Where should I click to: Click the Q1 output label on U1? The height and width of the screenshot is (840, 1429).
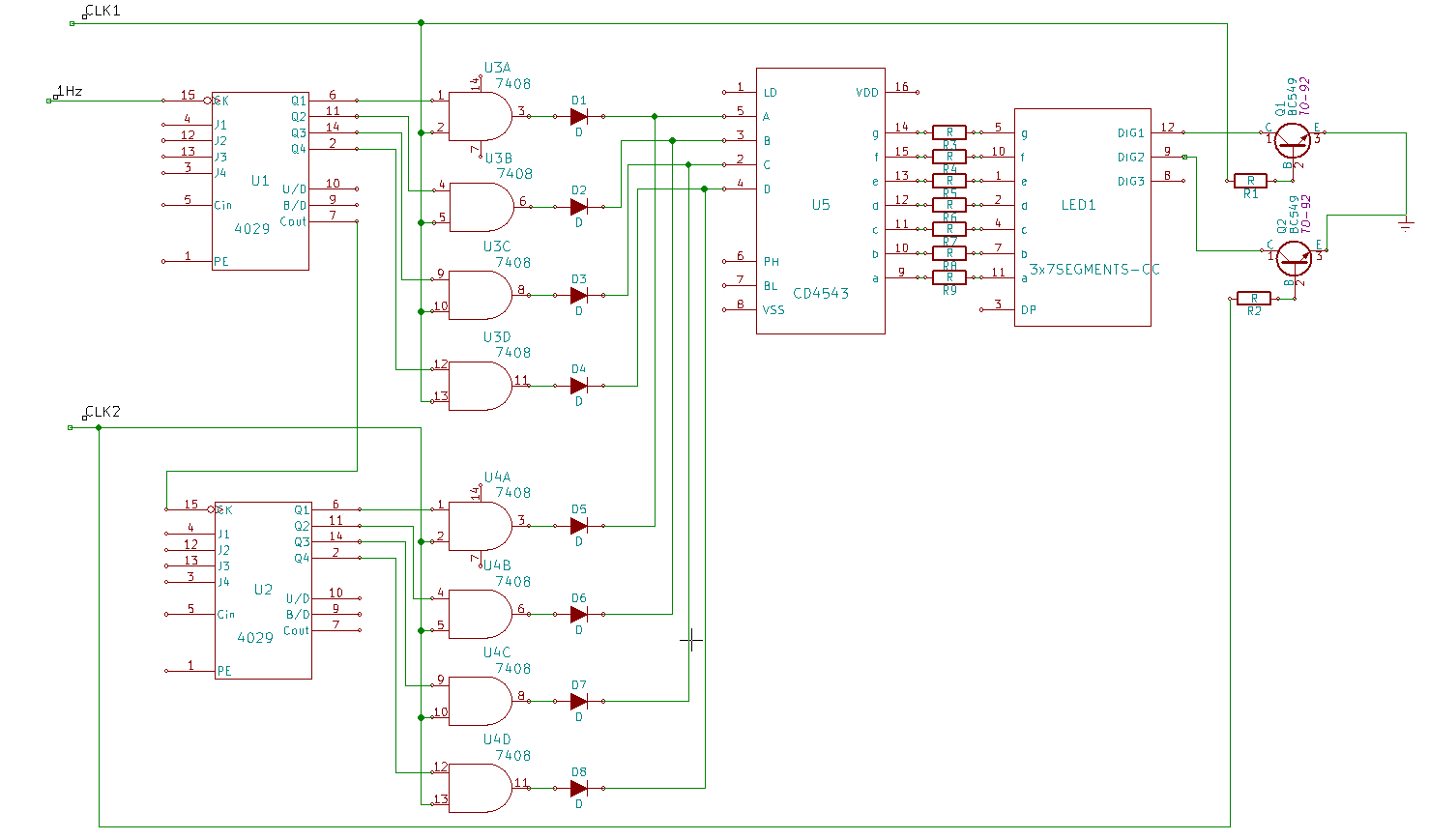click(299, 101)
